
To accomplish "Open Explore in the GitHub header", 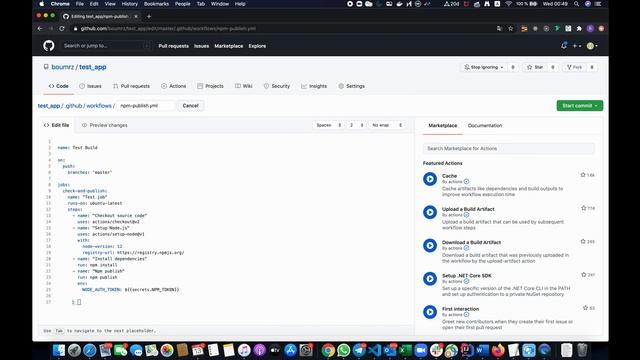I will (x=257, y=46).
